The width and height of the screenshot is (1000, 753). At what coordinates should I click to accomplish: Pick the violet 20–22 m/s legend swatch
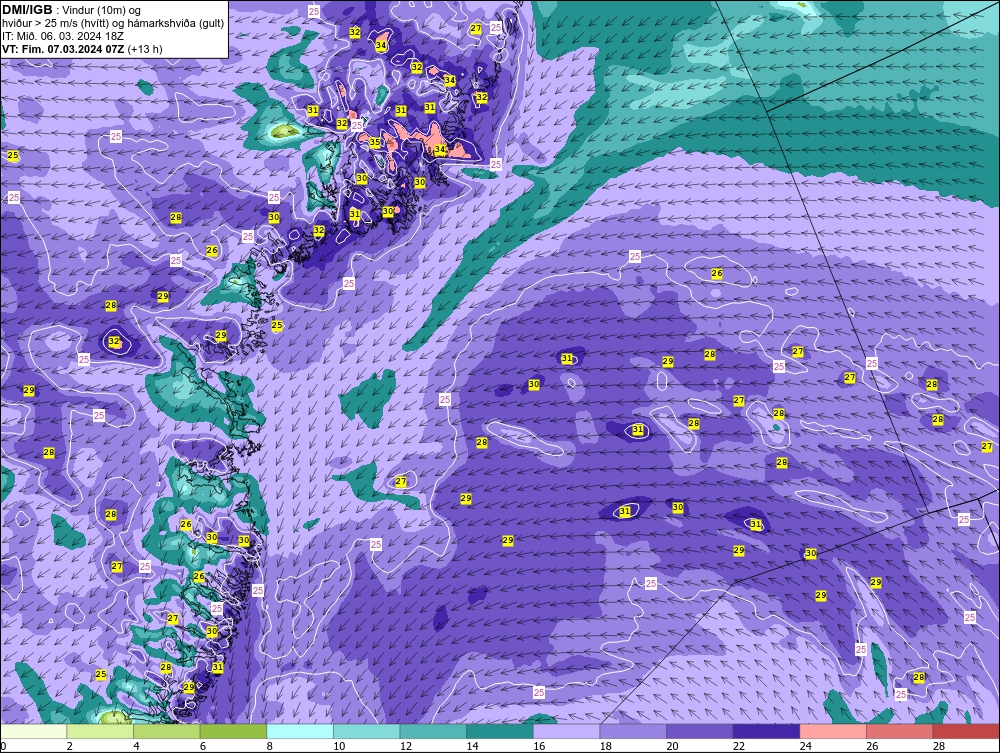(x=700, y=731)
